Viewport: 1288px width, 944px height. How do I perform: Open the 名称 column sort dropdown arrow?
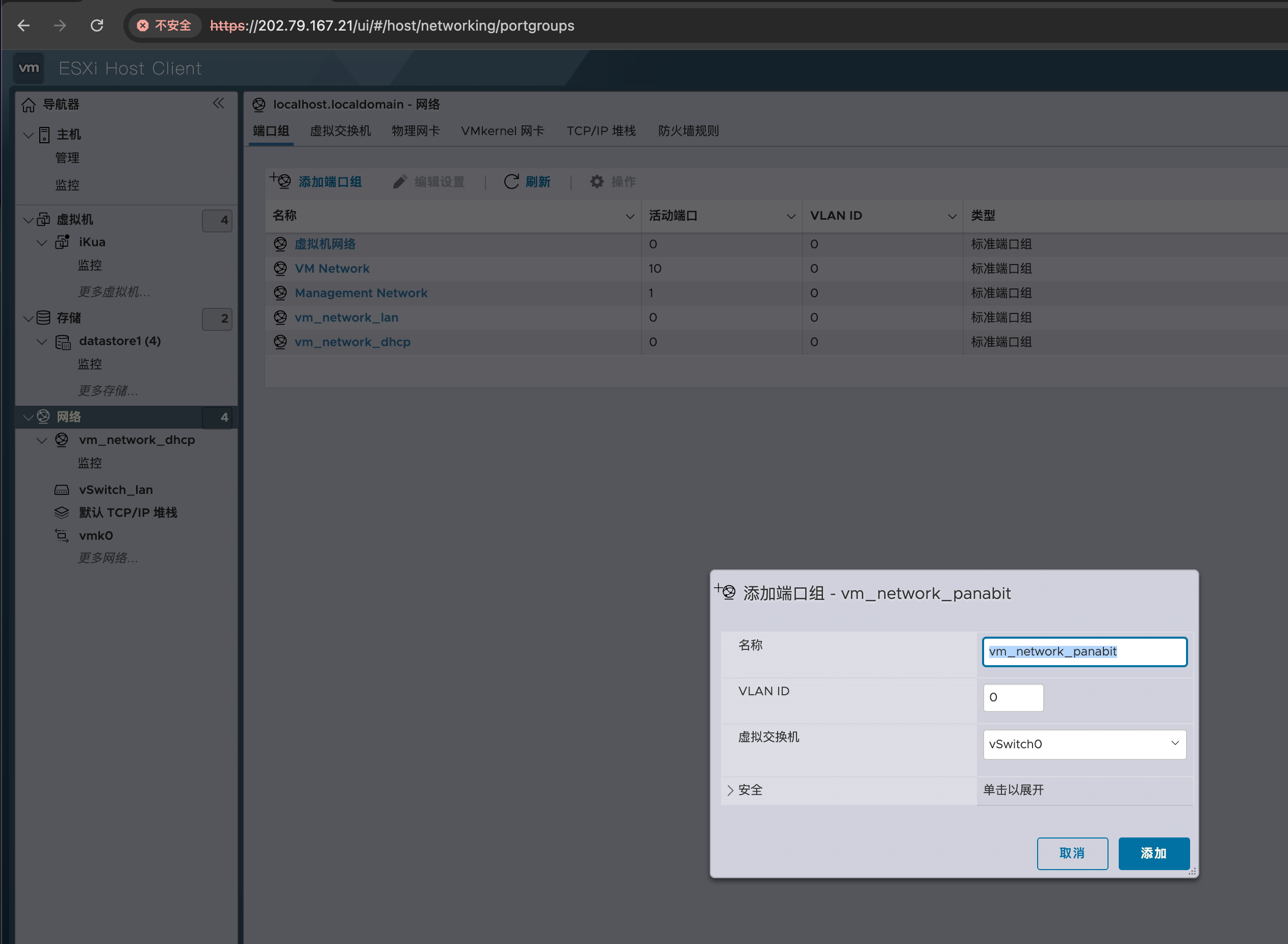click(x=629, y=216)
